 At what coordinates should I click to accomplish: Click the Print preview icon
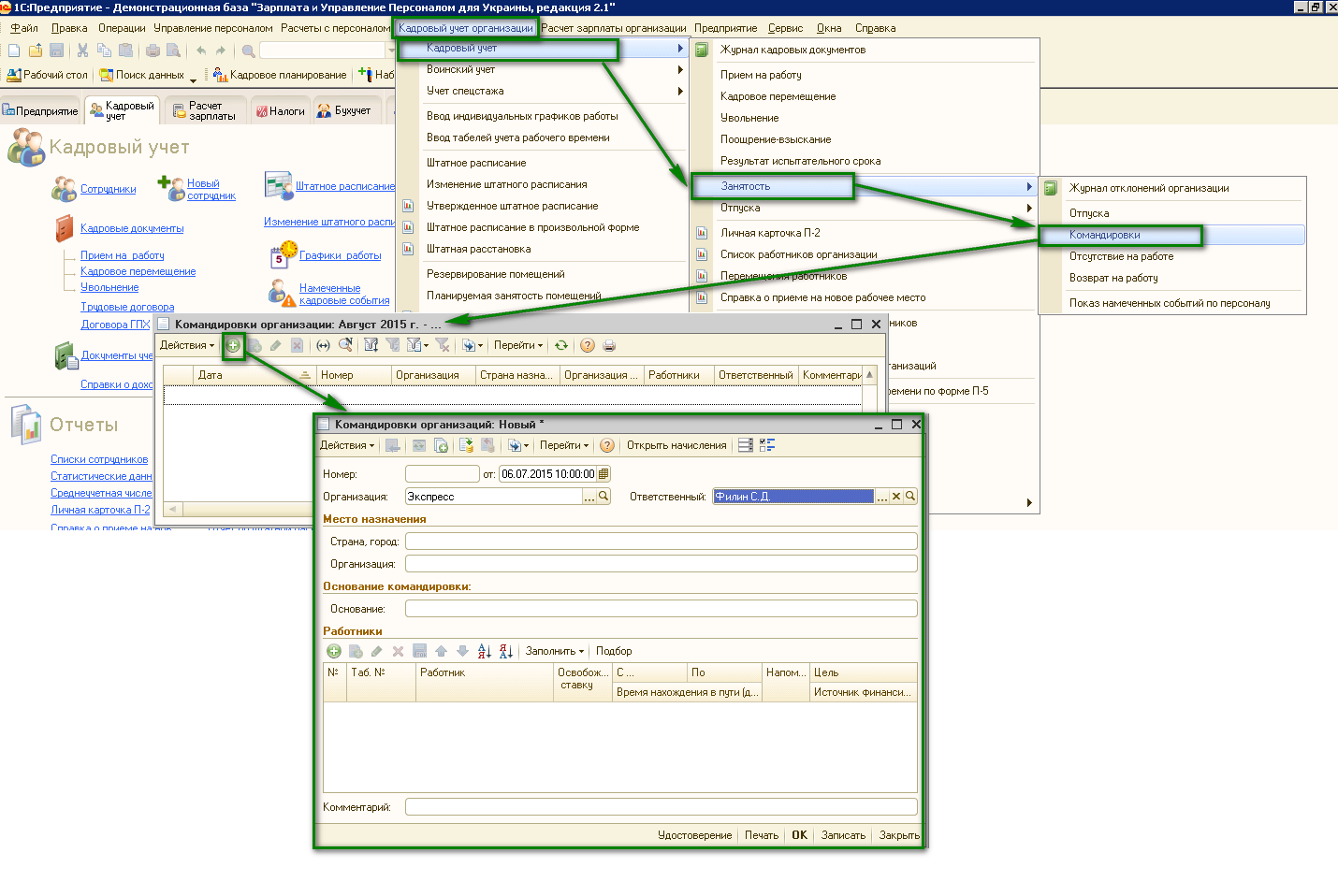[x=173, y=51]
